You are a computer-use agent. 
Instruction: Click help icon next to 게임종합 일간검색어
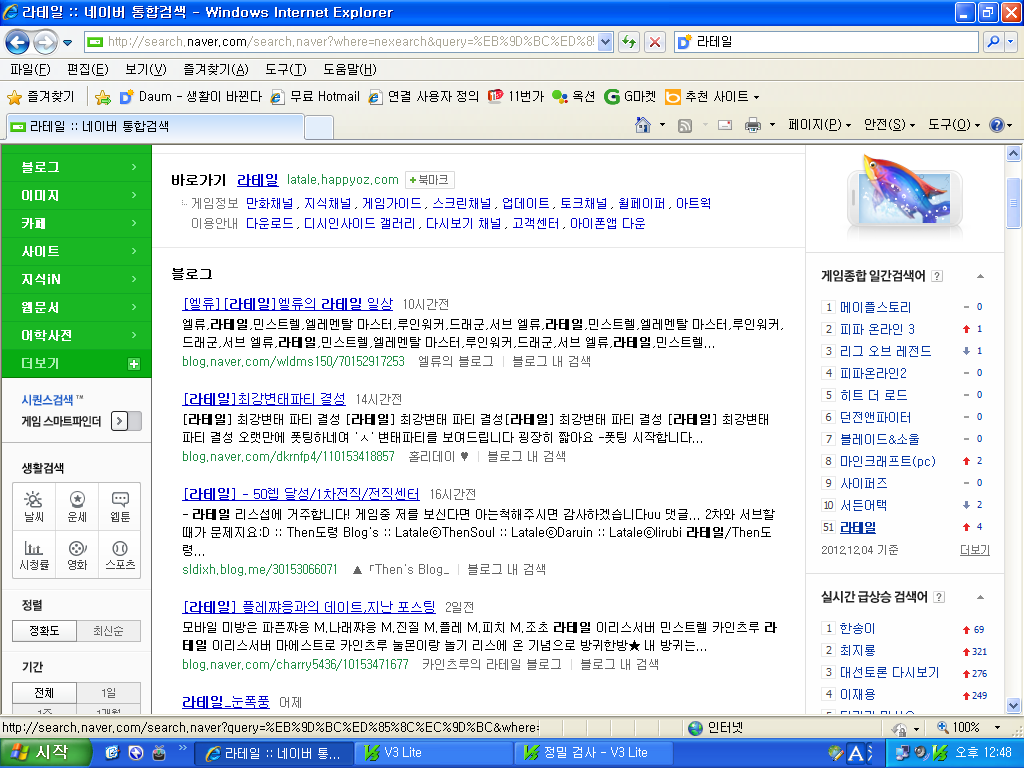coord(937,276)
